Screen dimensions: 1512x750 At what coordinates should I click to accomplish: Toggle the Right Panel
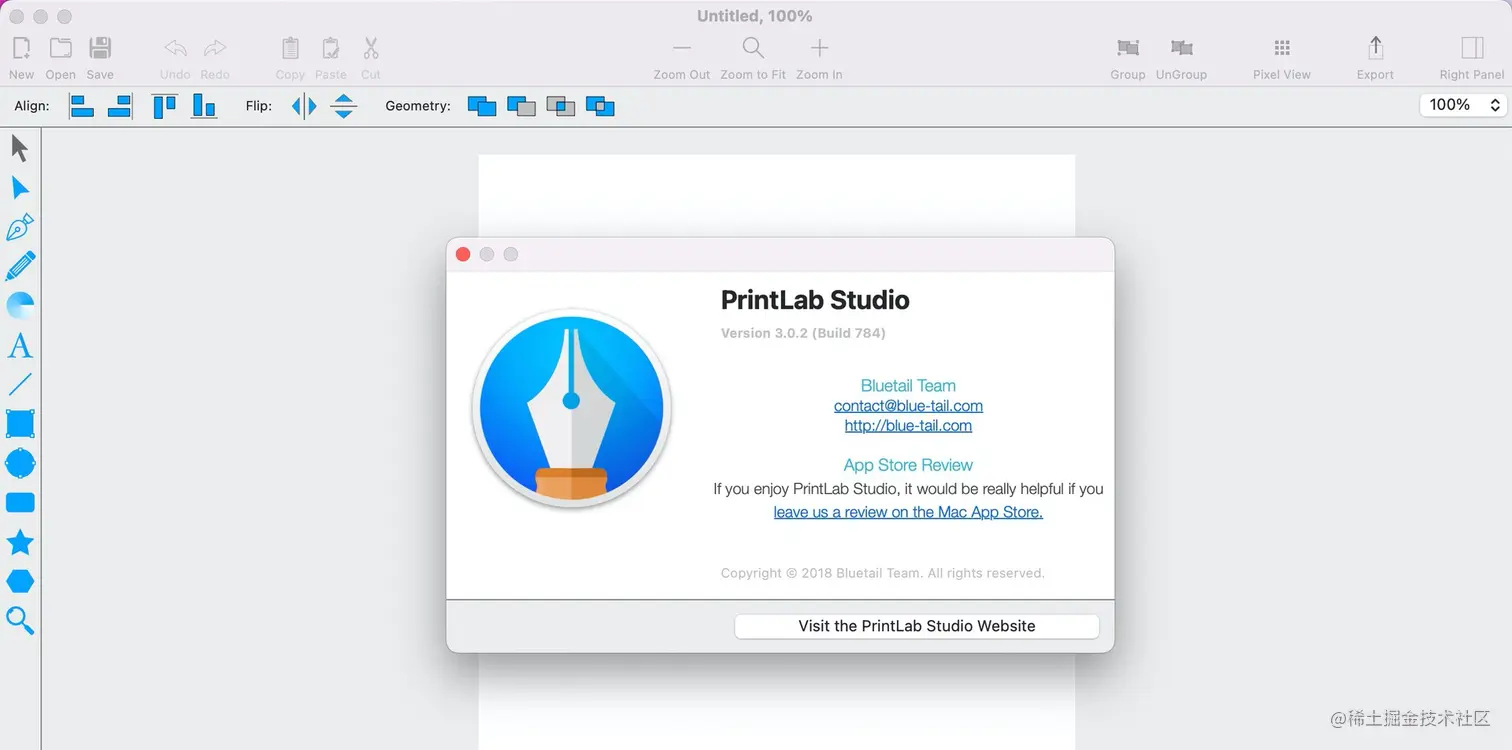coord(1472,48)
